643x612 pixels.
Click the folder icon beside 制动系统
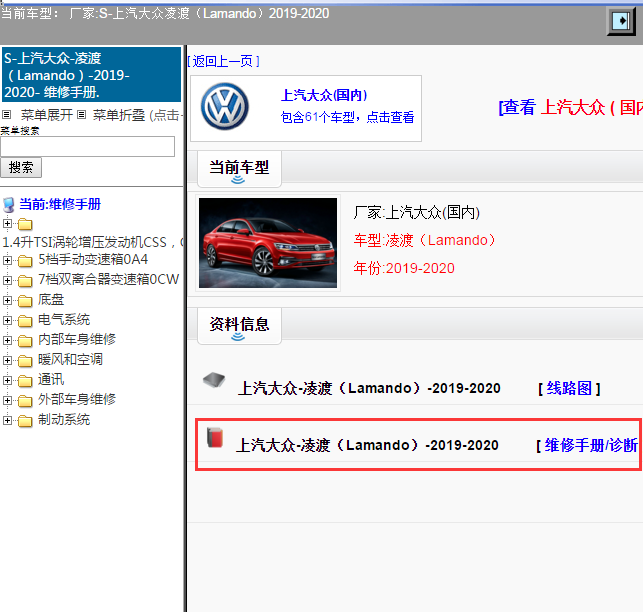click(x=25, y=420)
